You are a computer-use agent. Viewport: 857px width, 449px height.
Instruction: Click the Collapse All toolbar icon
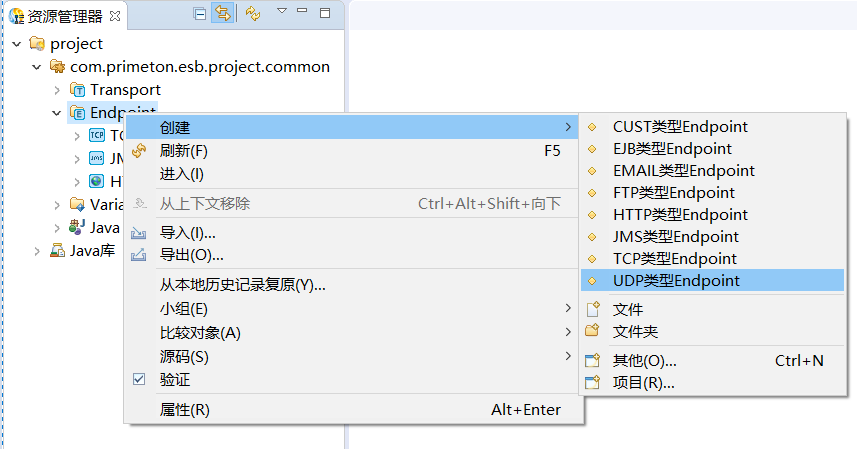[200, 14]
